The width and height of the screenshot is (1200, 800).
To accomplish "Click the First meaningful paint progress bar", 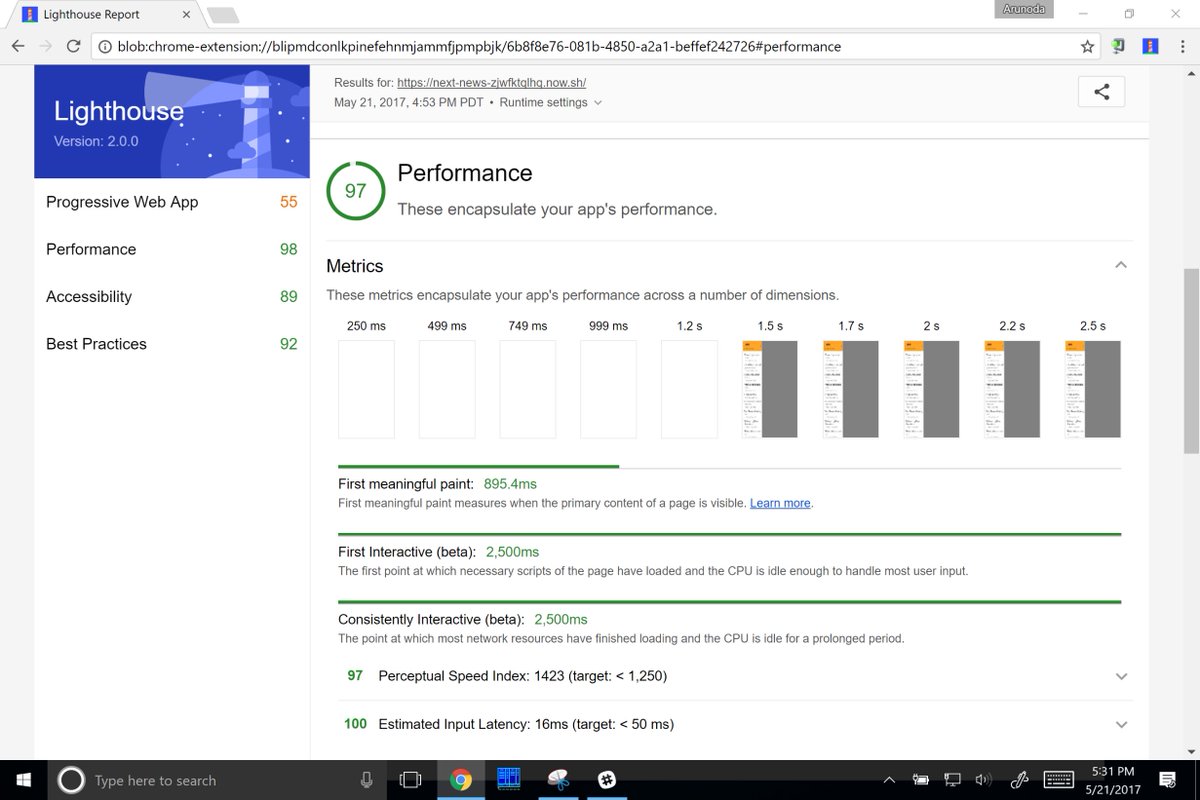I will pyautogui.click(x=729, y=466).
